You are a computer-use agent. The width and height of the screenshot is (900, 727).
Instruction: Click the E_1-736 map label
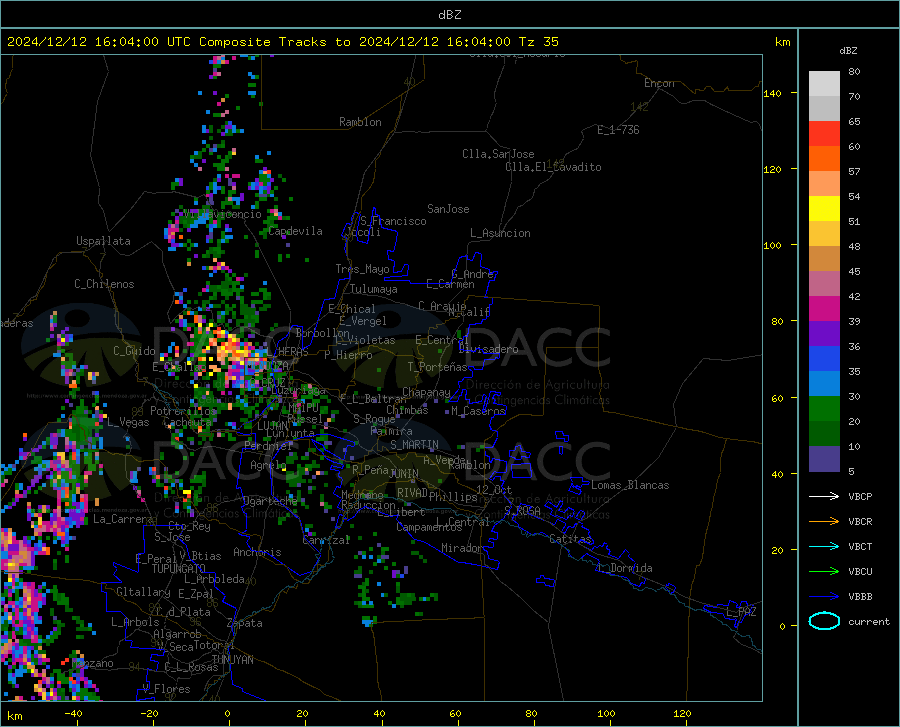(618, 130)
